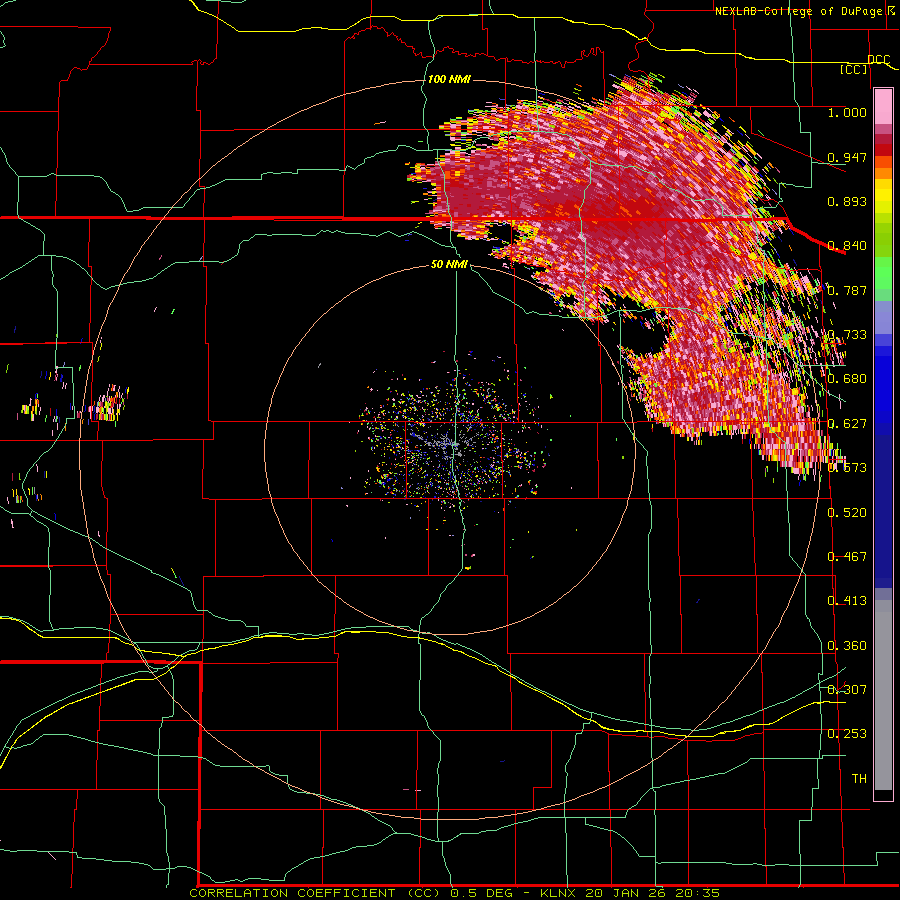The width and height of the screenshot is (900, 900).
Task: Click the gray lower section of color bar
Action: pos(883,695)
